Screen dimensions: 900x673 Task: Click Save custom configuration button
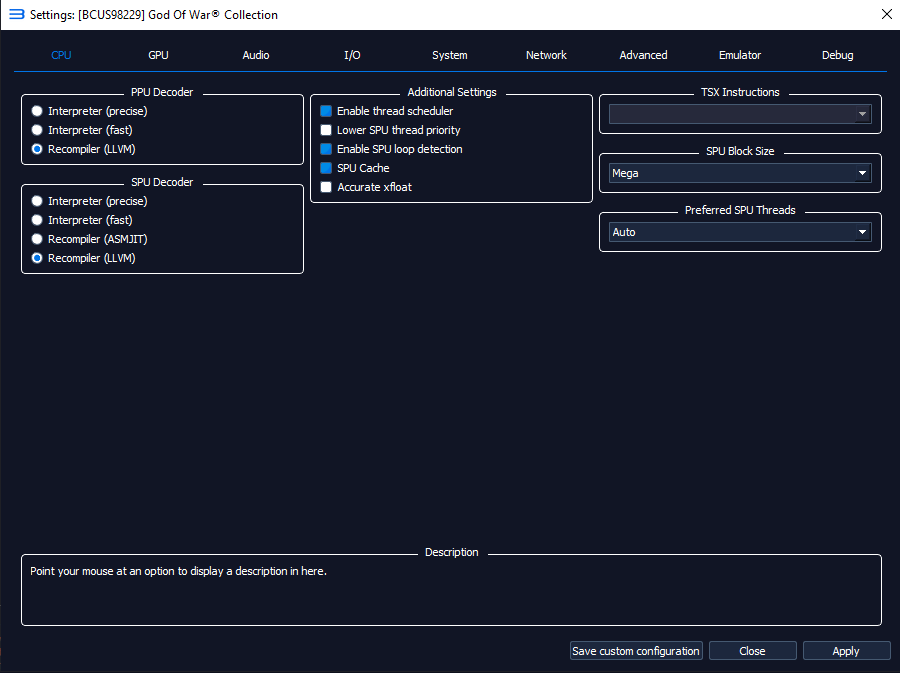point(636,651)
